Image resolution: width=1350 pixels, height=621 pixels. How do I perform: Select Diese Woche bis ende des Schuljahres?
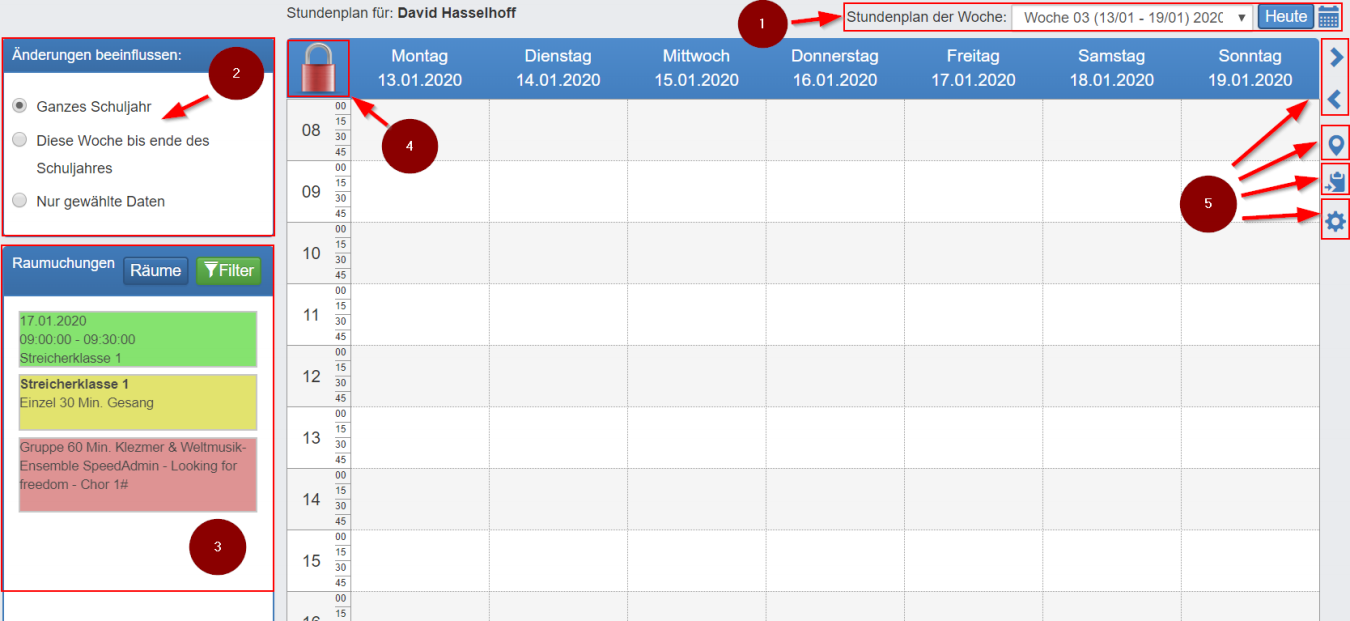20,140
